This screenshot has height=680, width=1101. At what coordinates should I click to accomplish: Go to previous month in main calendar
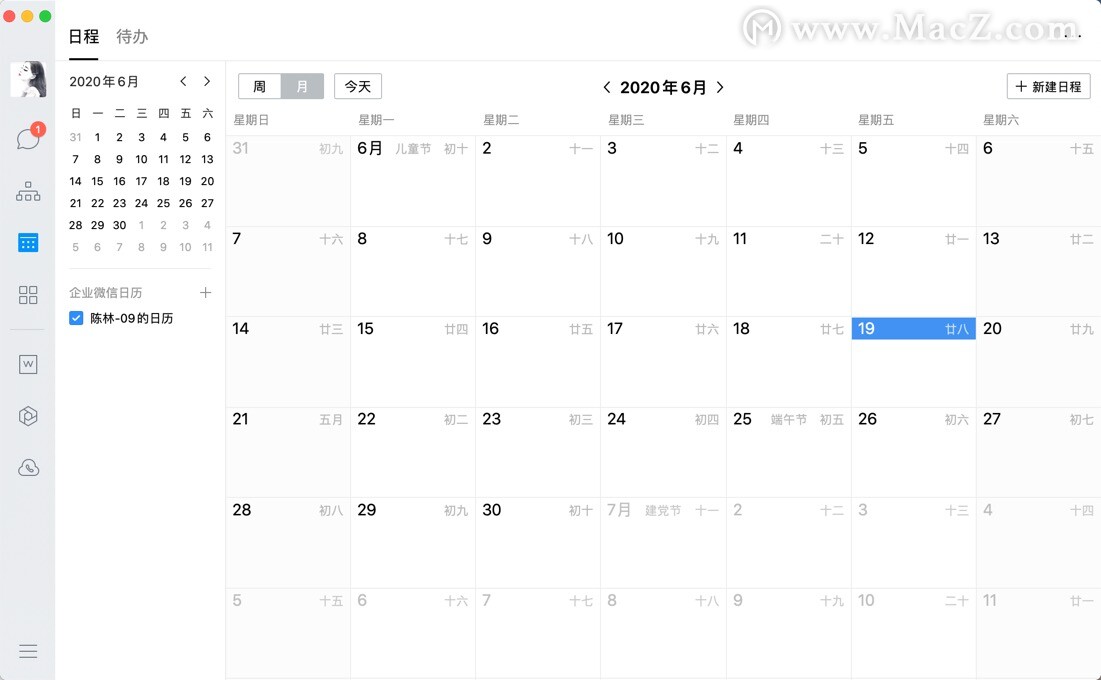(607, 87)
